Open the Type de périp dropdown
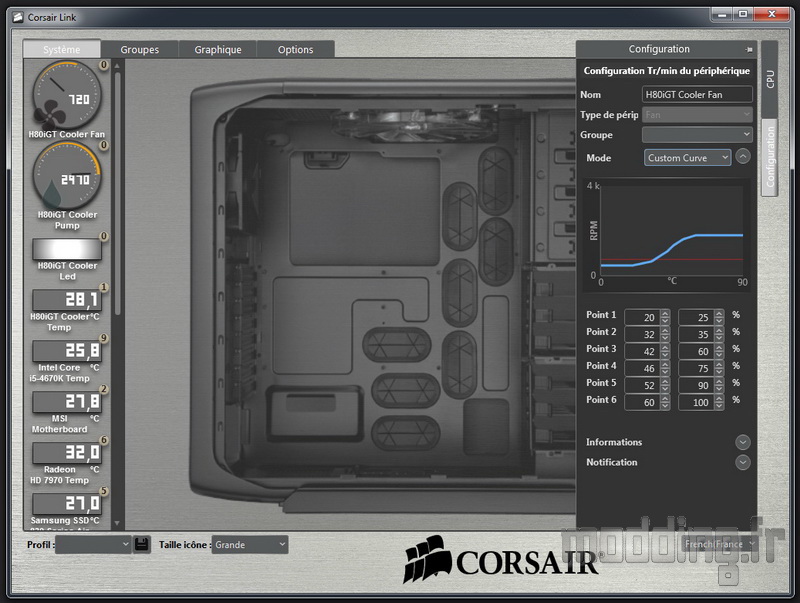Screen dimensions: 800x603 (x=697, y=115)
